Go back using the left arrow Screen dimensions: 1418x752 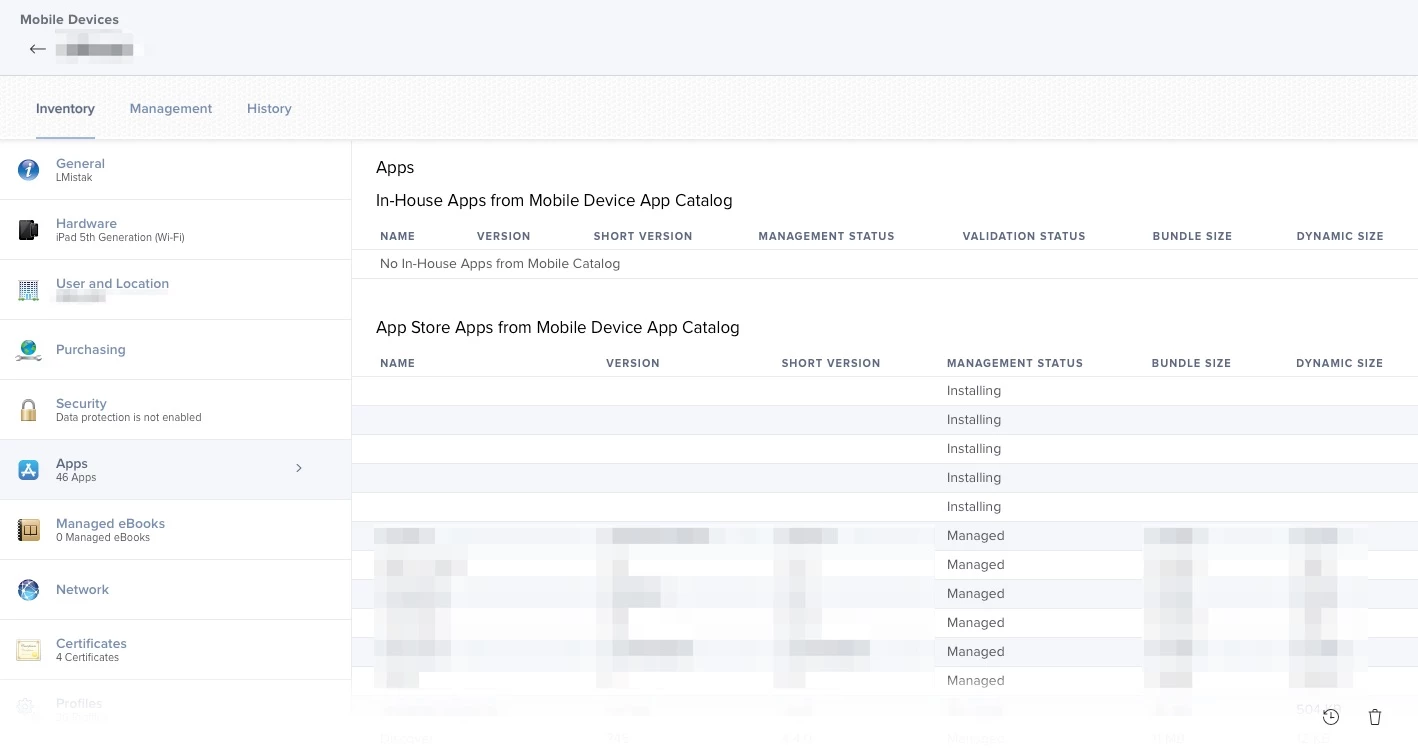(x=38, y=49)
